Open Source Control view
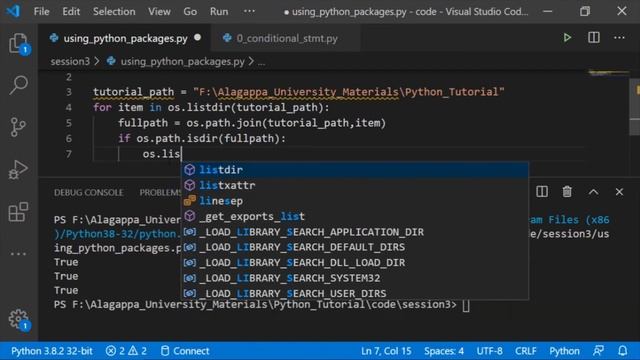640x360 pixels. pos(18,127)
